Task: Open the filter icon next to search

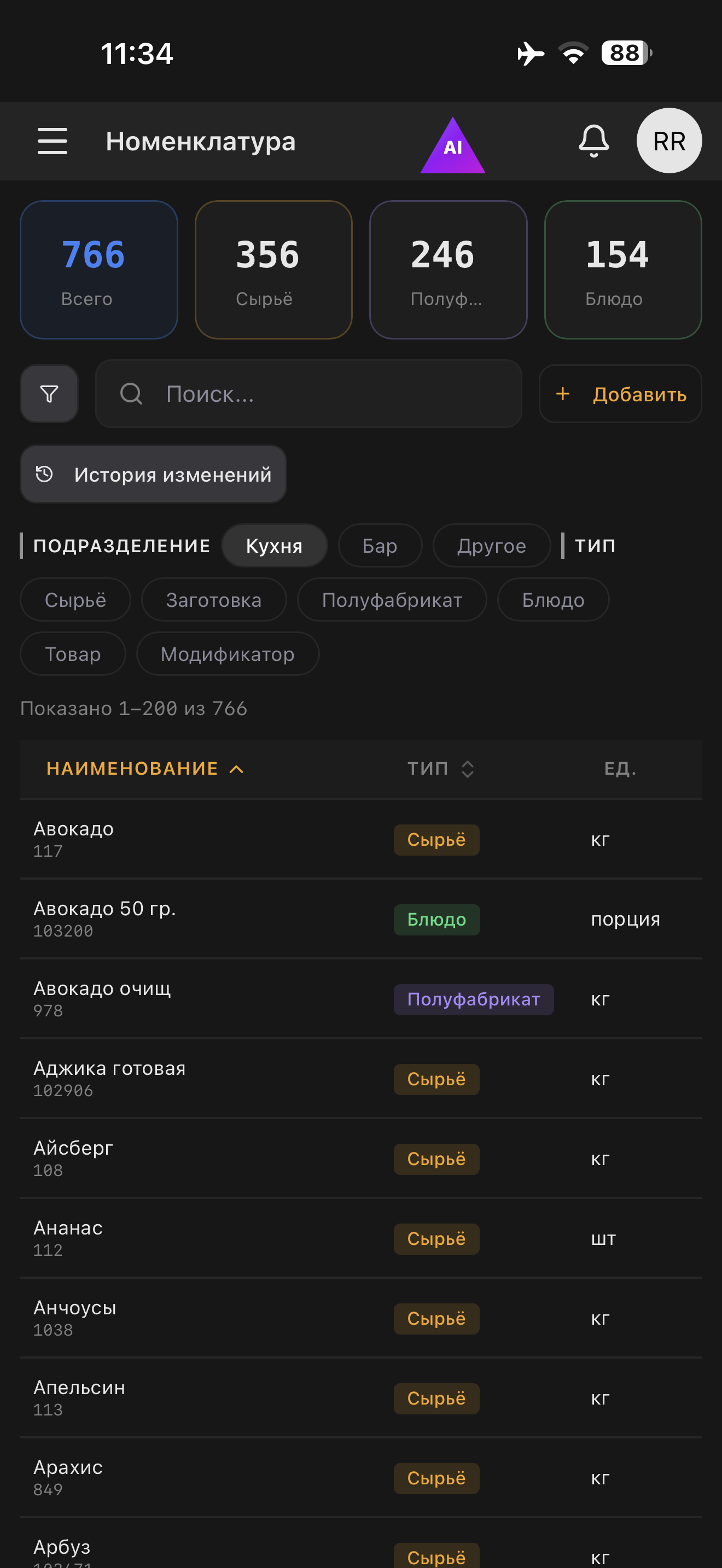Action: point(49,394)
